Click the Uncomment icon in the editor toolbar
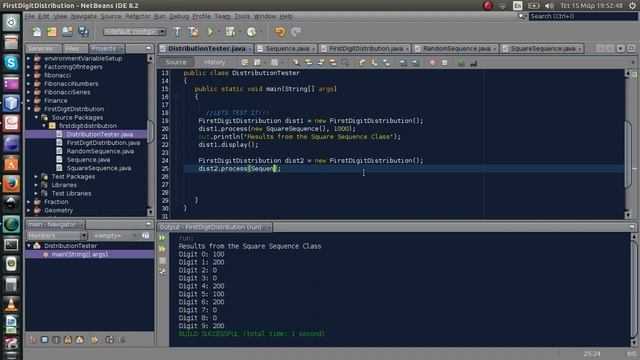The height and width of the screenshot is (360, 640). 473,62
